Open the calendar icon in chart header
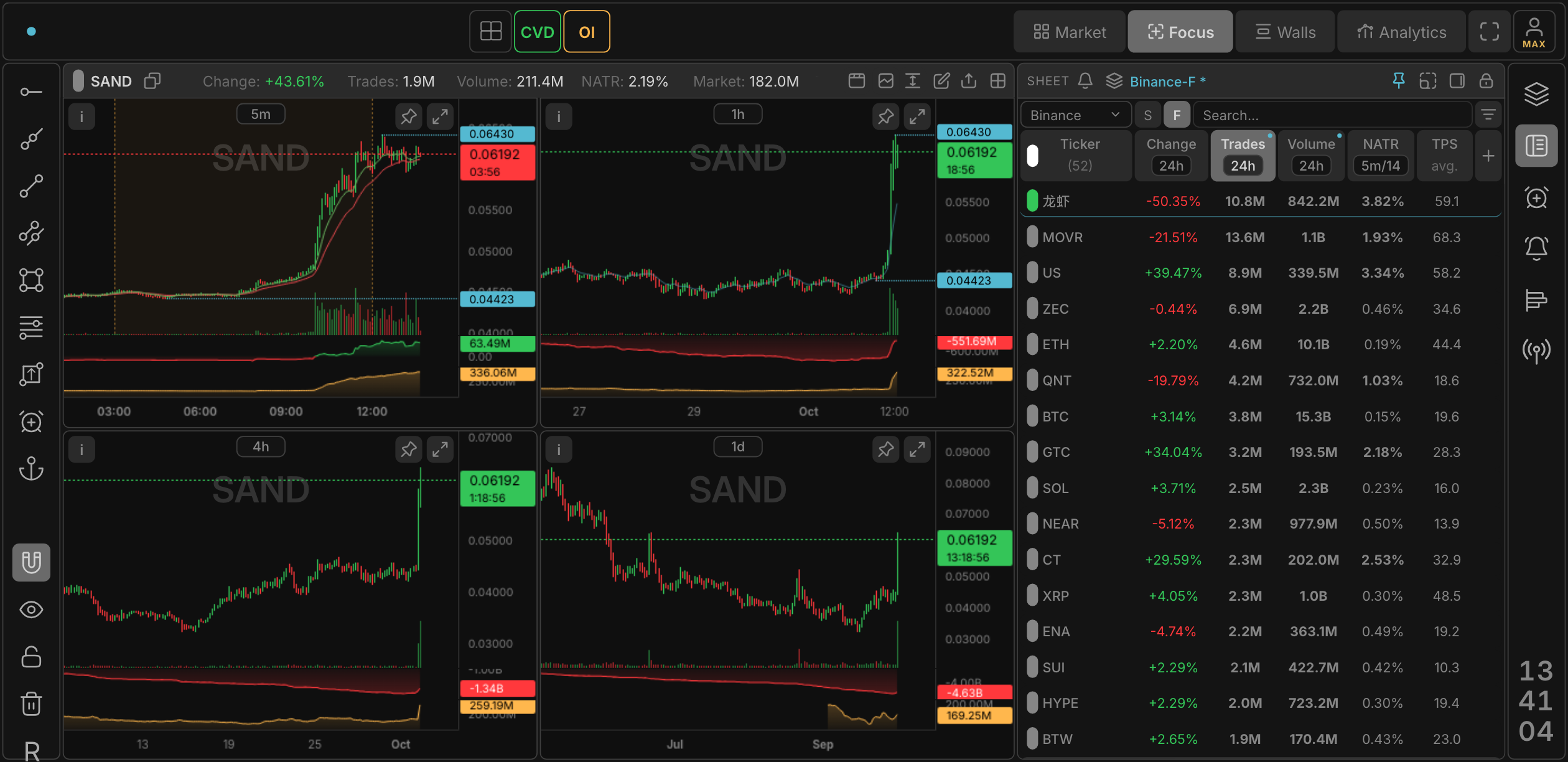Image resolution: width=1568 pixels, height=762 pixels. (857, 81)
